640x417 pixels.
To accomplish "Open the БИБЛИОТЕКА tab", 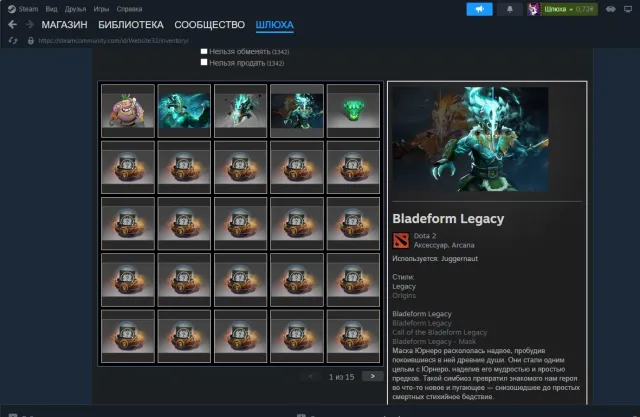I will pos(131,25).
